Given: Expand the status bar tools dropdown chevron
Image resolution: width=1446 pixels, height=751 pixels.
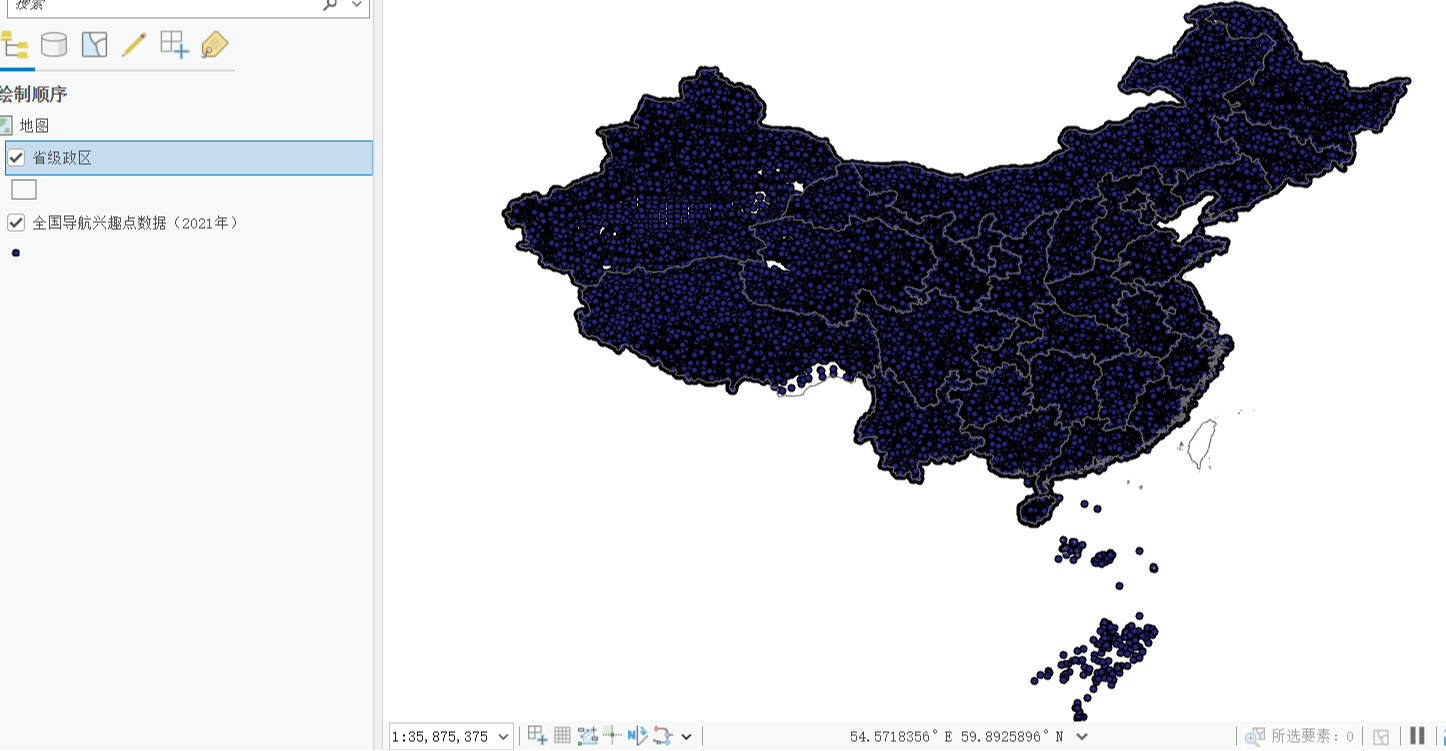Looking at the screenshot, I should [686, 737].
